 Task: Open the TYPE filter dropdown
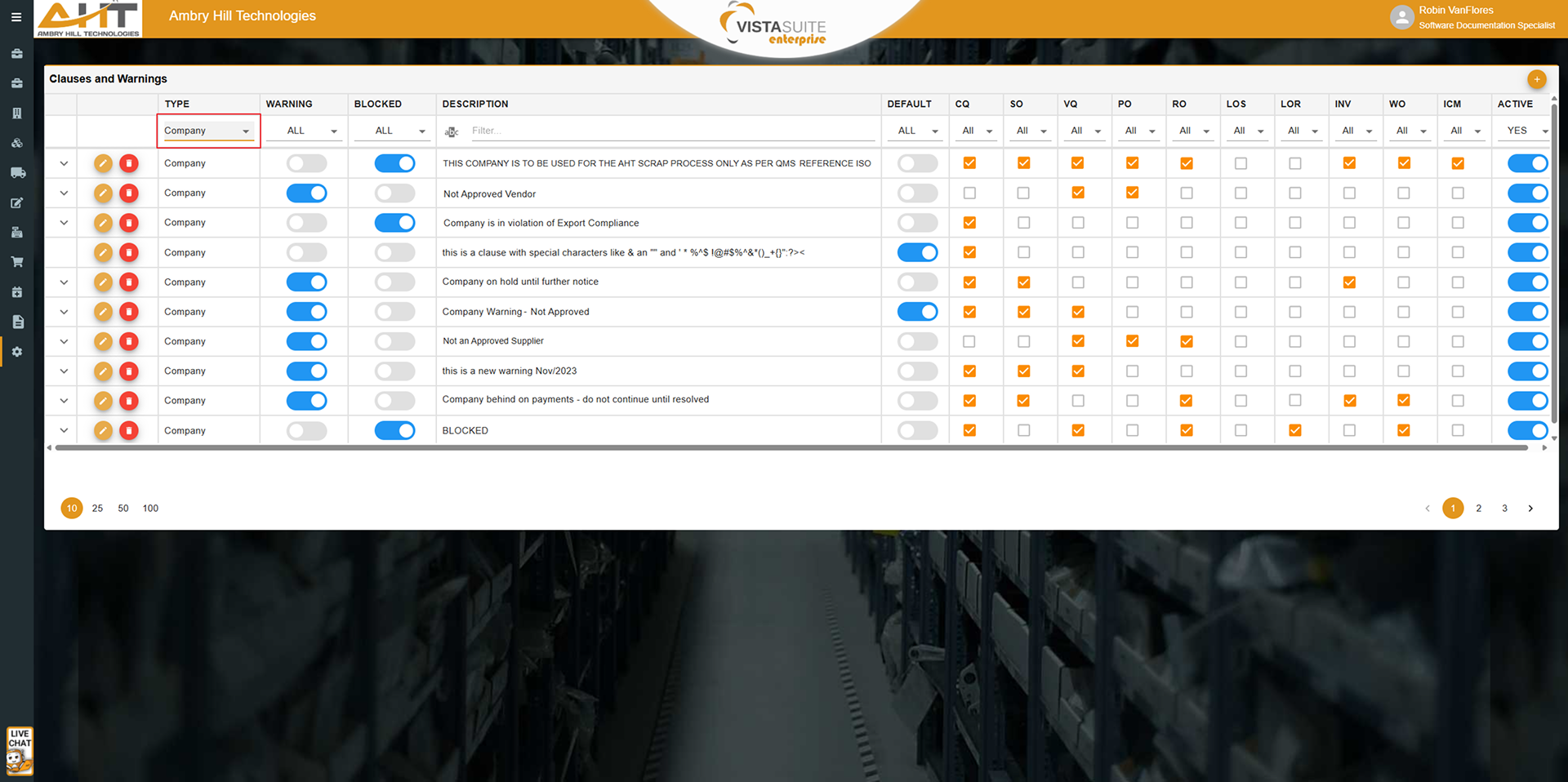coord(207,131)
